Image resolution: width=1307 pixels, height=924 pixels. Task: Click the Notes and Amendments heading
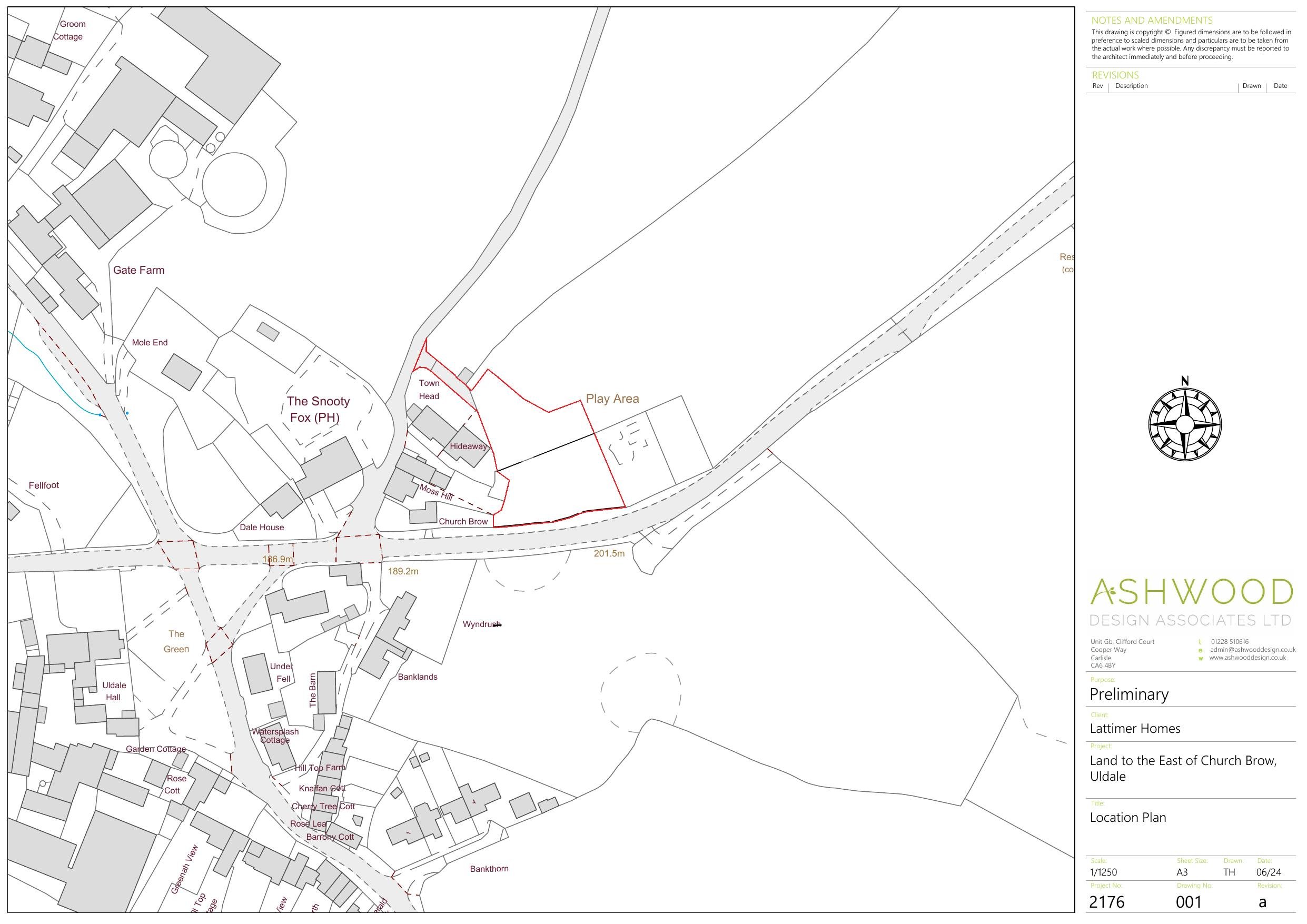1152,21
